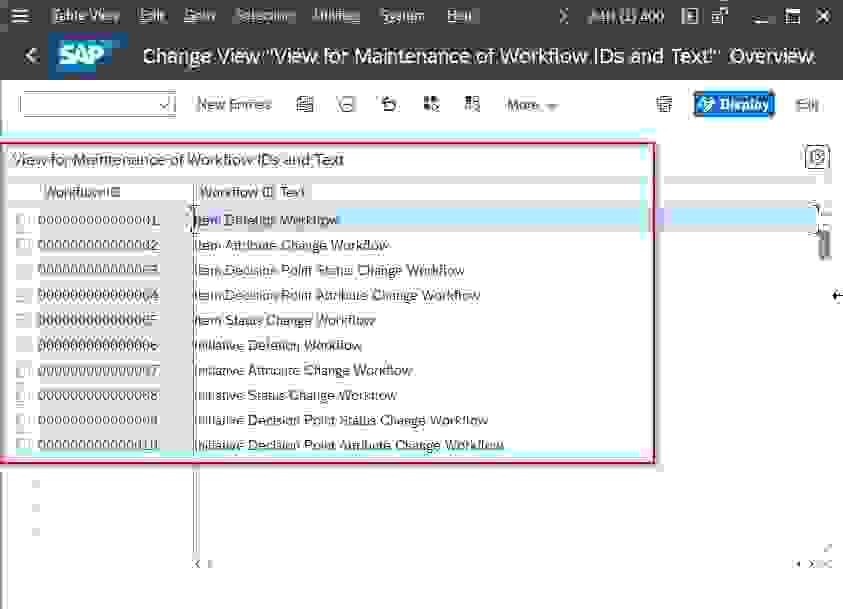Open the Selection menu
843x609 pixels.
point(264,16)
